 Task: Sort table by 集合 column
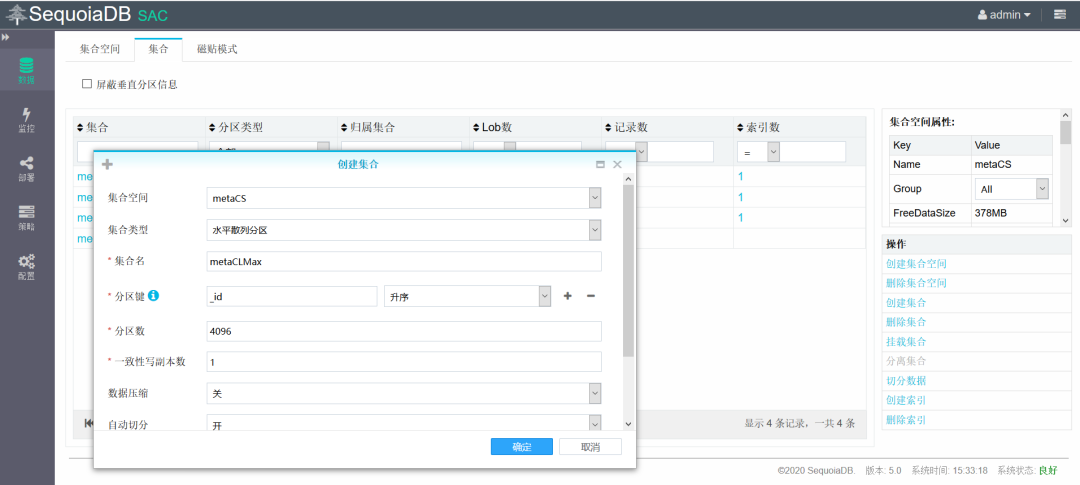click(93, 127)
